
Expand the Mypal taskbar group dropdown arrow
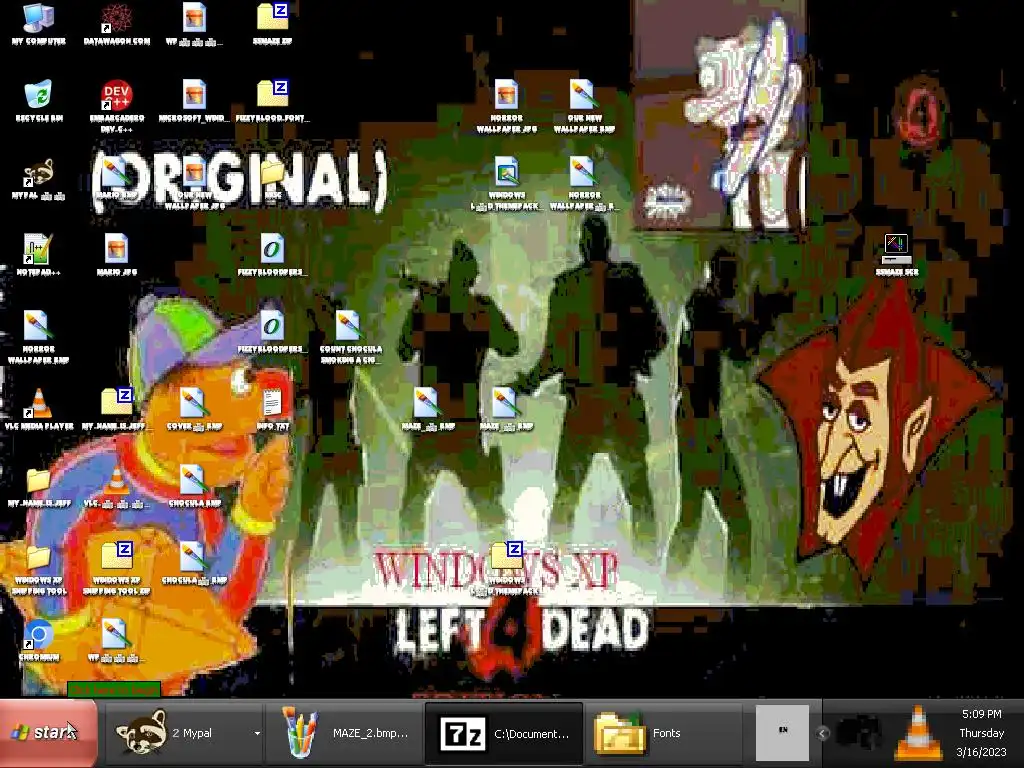pyautogui.click(x=257, y=733)
